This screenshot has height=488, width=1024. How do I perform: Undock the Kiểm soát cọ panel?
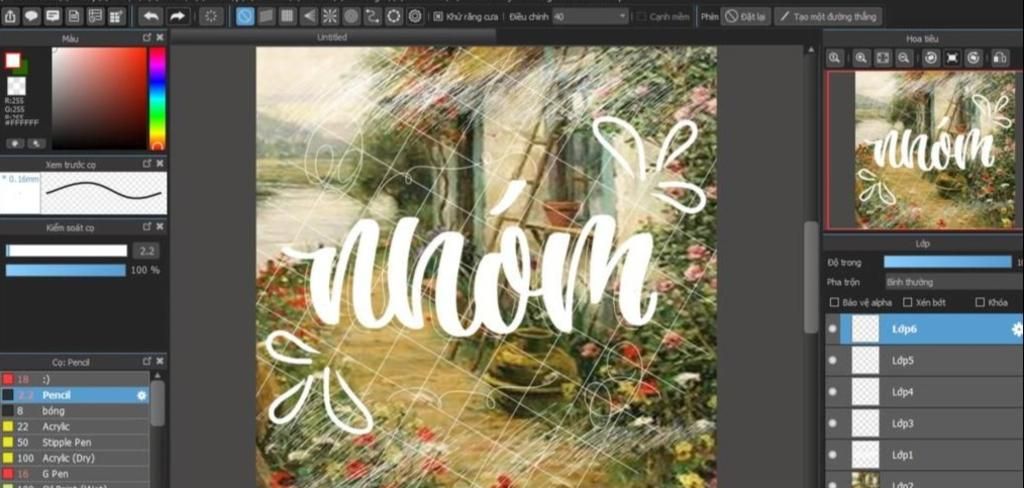[147, 227]
